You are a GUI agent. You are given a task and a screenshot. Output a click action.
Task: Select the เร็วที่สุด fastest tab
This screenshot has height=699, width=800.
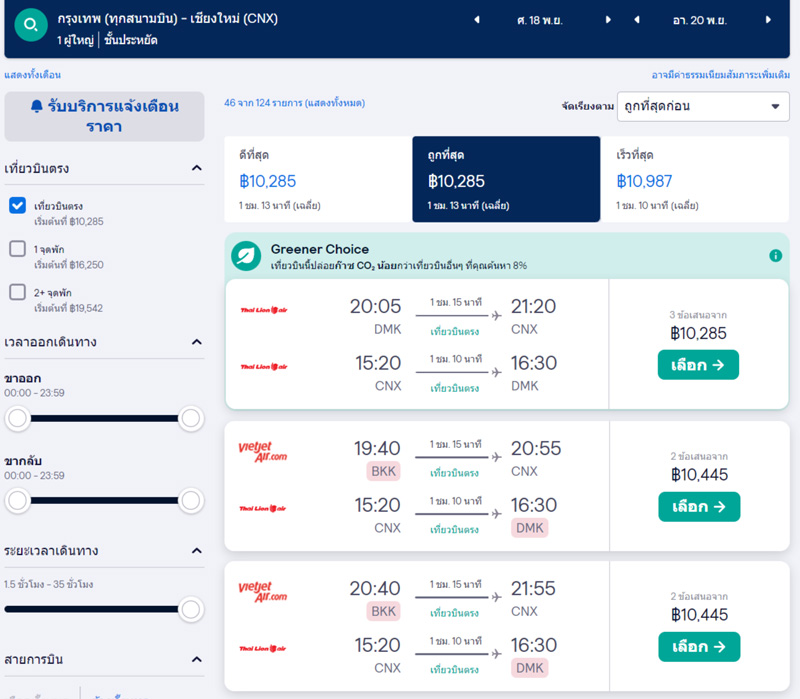coord(694,179)
